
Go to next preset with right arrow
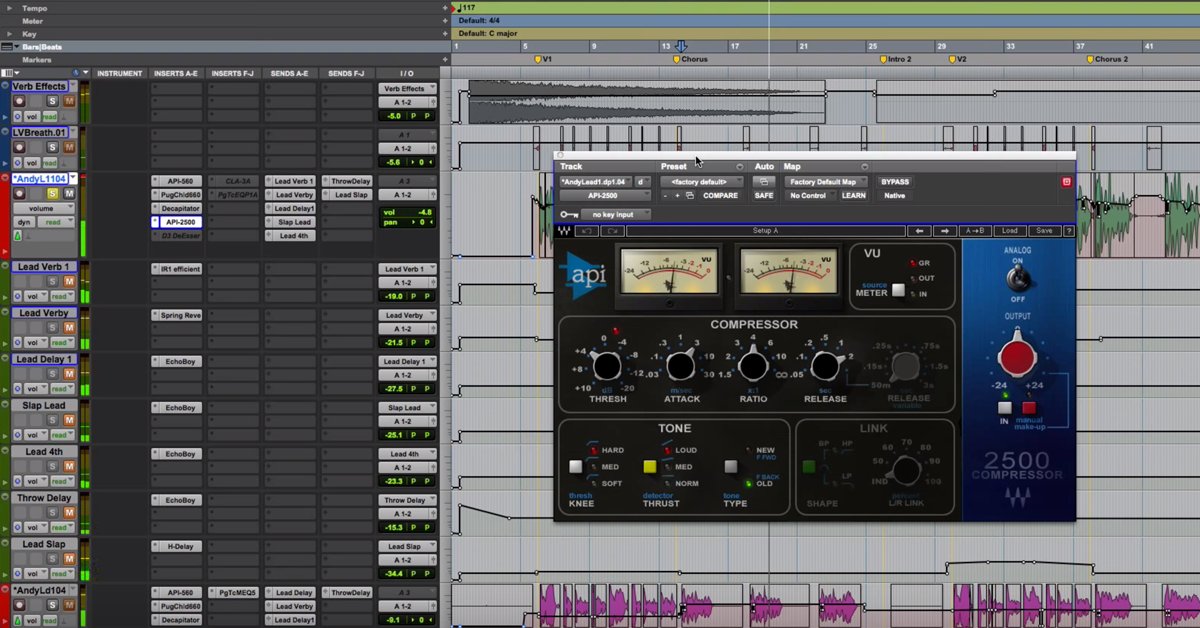[x=945, y=231]
